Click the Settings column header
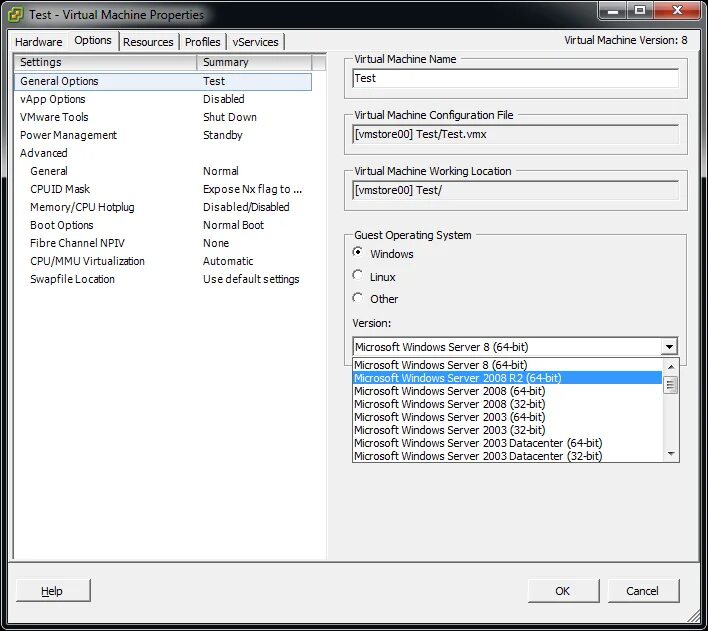The height and width of the screenshot is (631, 708). point(106,62)
